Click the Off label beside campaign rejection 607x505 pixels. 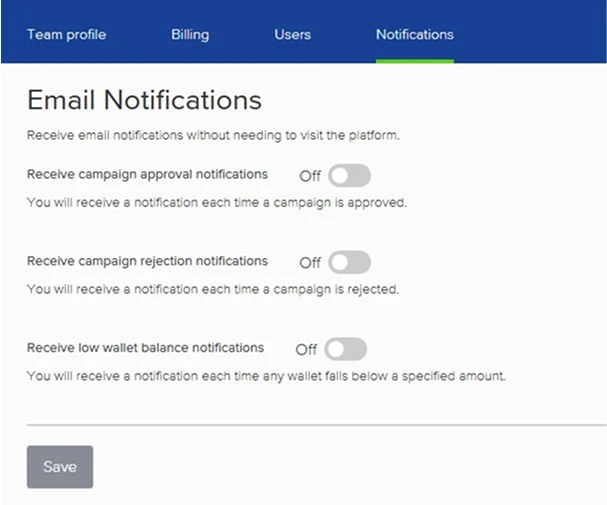(310, 263)
